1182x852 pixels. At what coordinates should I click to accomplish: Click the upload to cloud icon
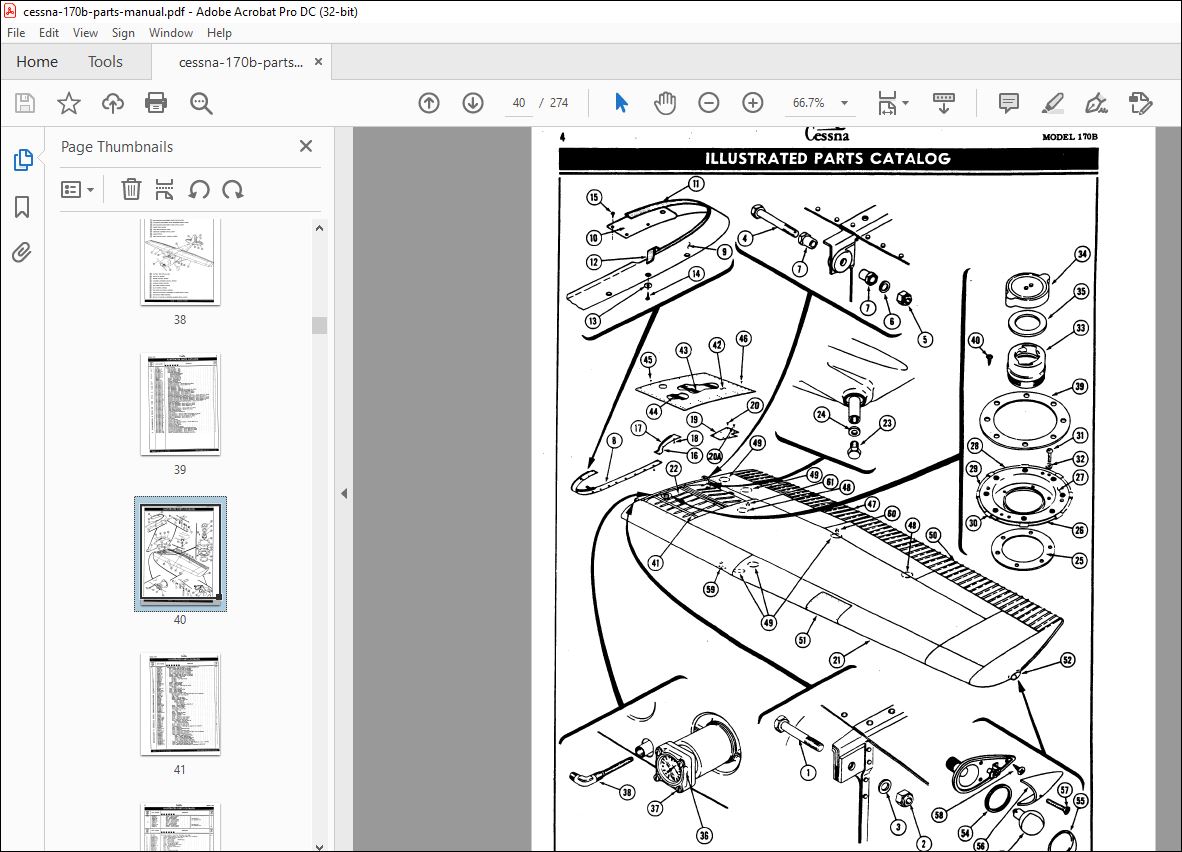113,103
